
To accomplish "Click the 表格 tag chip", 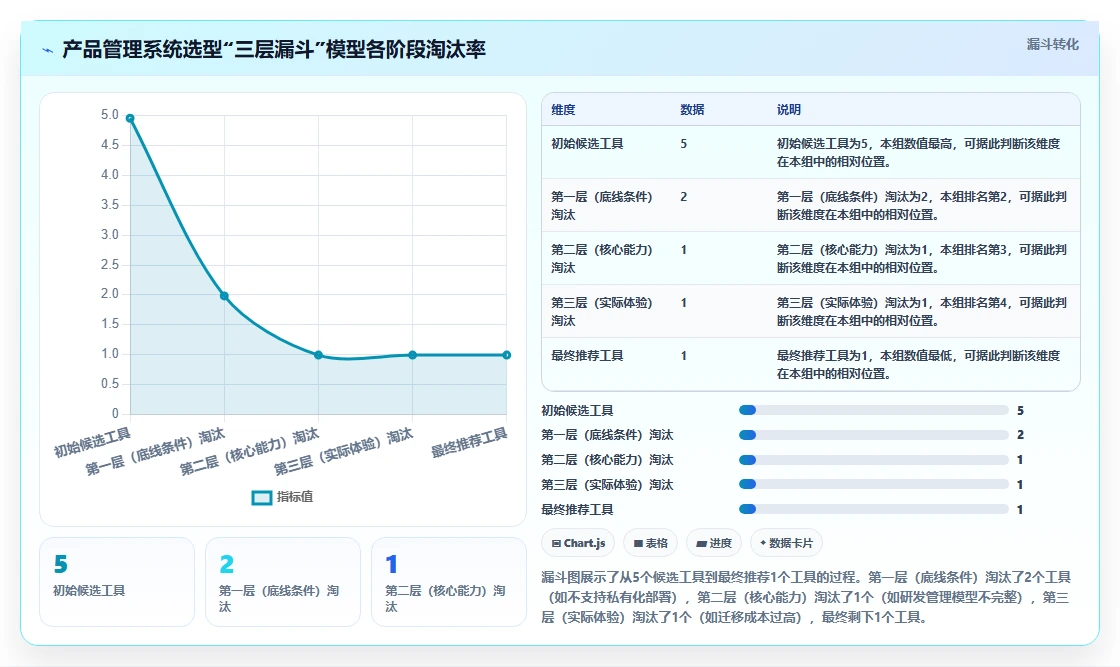I will 651,543.
